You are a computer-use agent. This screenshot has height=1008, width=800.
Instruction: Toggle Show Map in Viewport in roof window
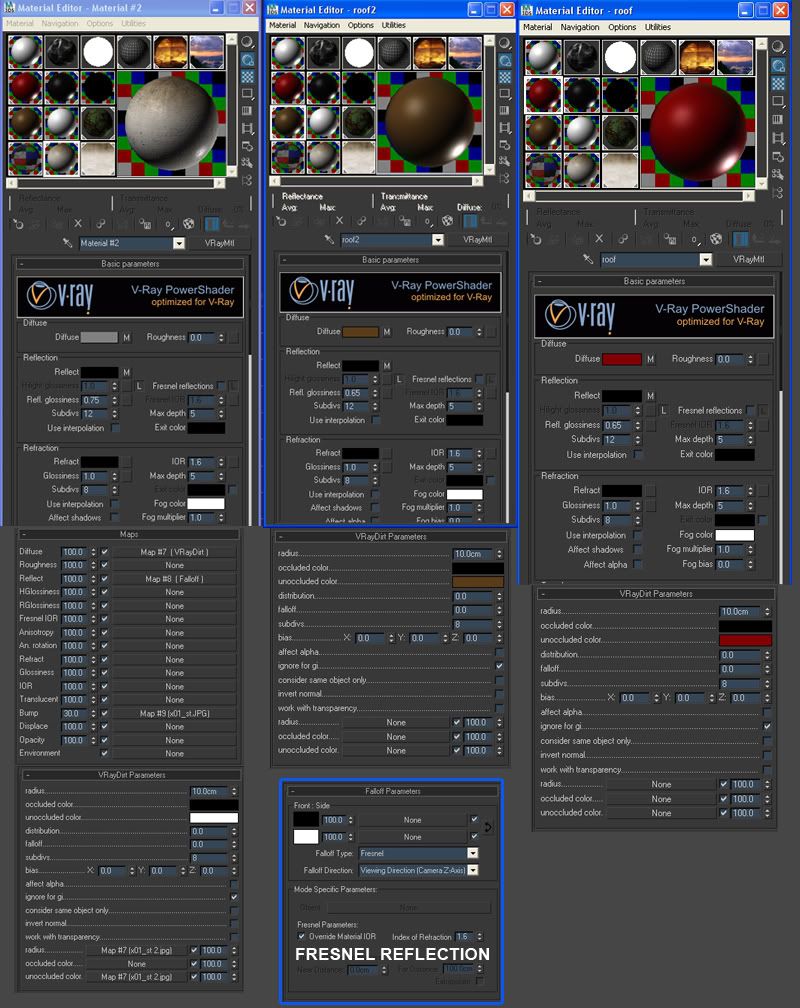tap(716, 239)
